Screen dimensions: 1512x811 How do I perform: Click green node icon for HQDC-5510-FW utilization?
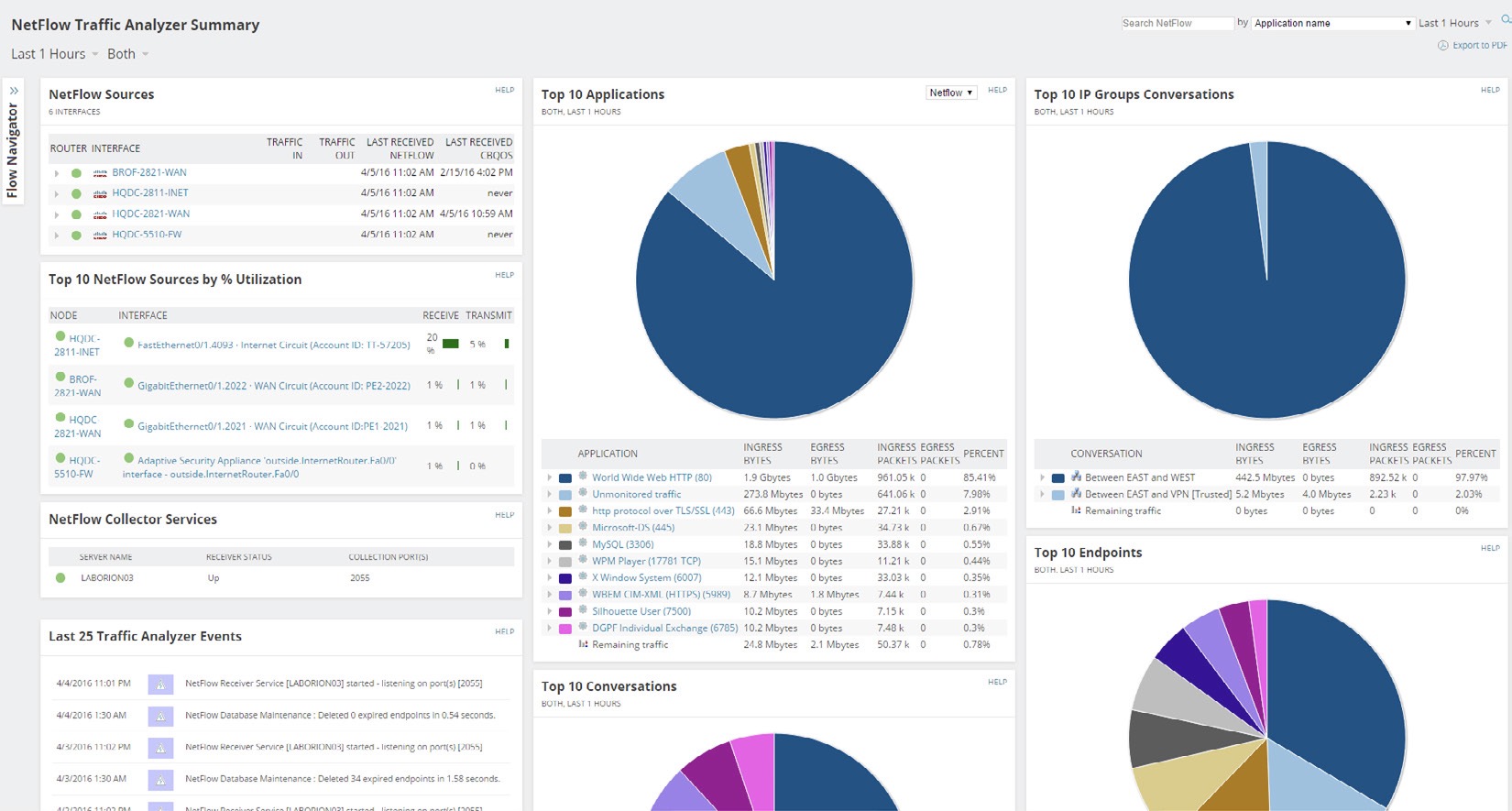60,458
